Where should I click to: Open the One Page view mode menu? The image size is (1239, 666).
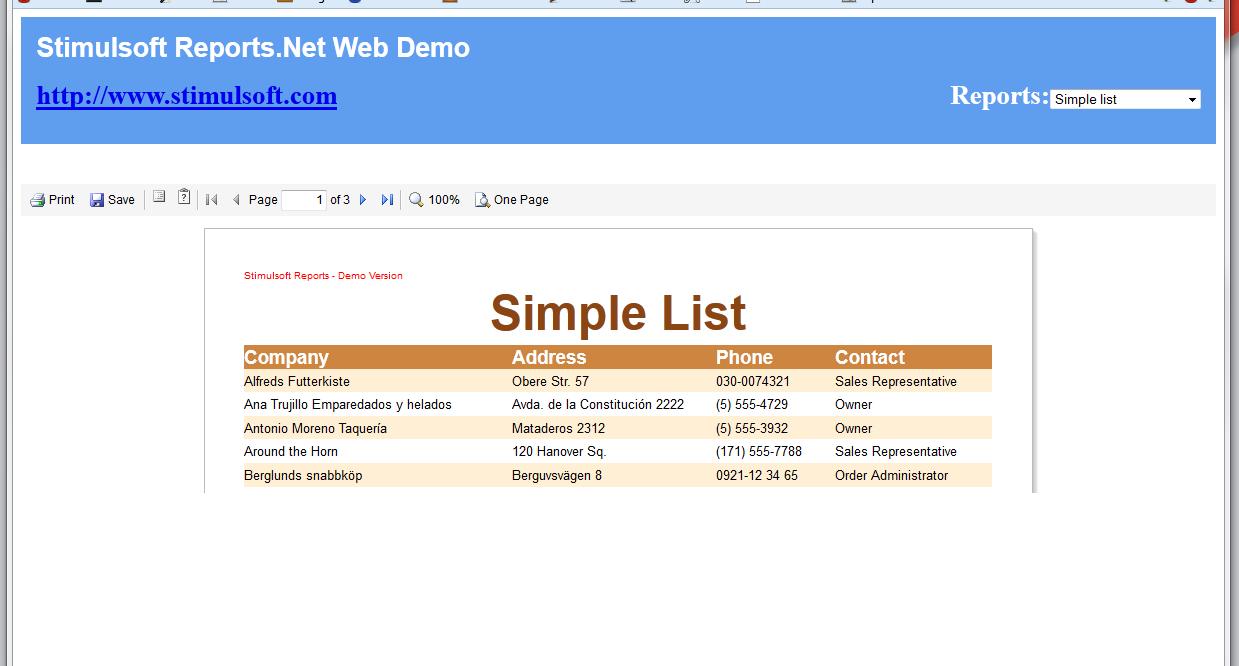(x=511, y=200)
